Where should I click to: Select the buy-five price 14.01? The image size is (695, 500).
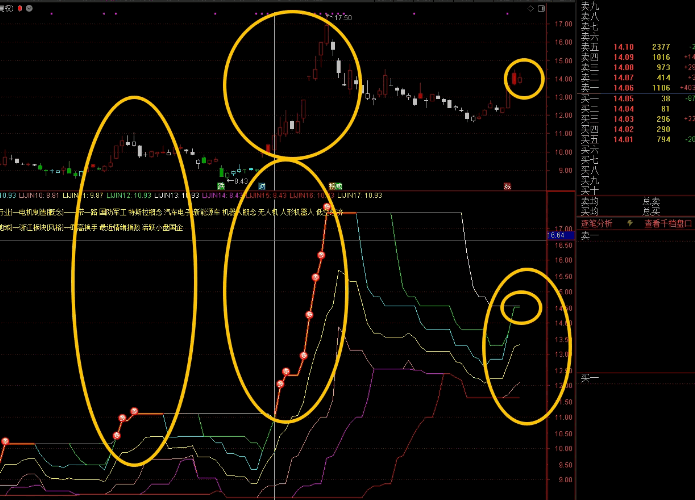click(x=624, y=140)
